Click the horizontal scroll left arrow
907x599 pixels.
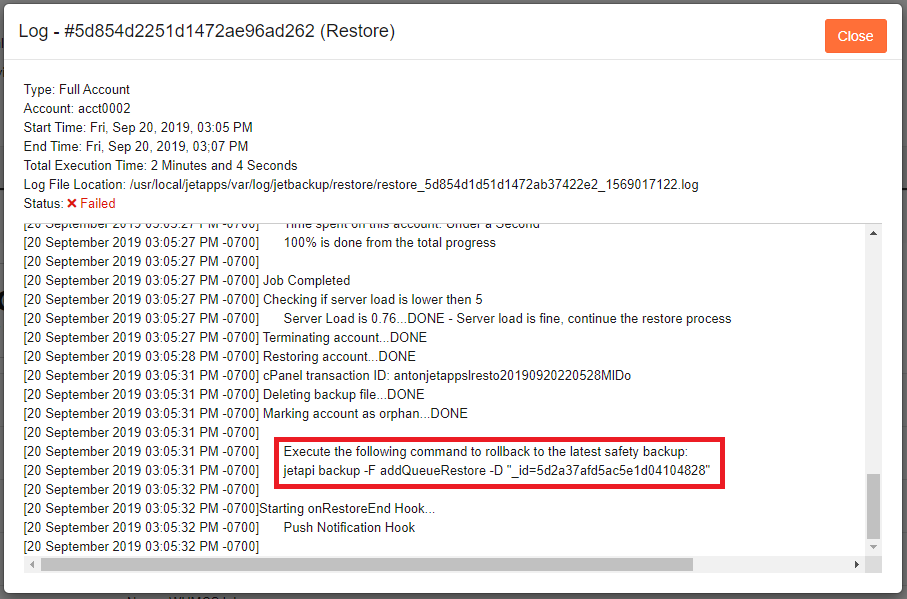[x=32, y=564]
